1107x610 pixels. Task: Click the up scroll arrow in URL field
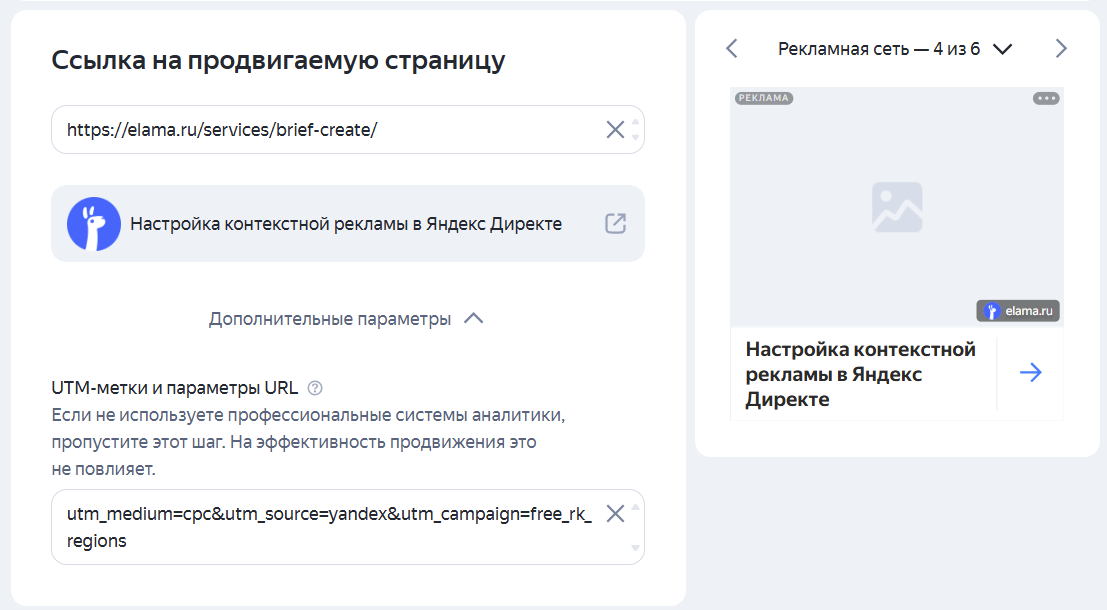point(635,122)
